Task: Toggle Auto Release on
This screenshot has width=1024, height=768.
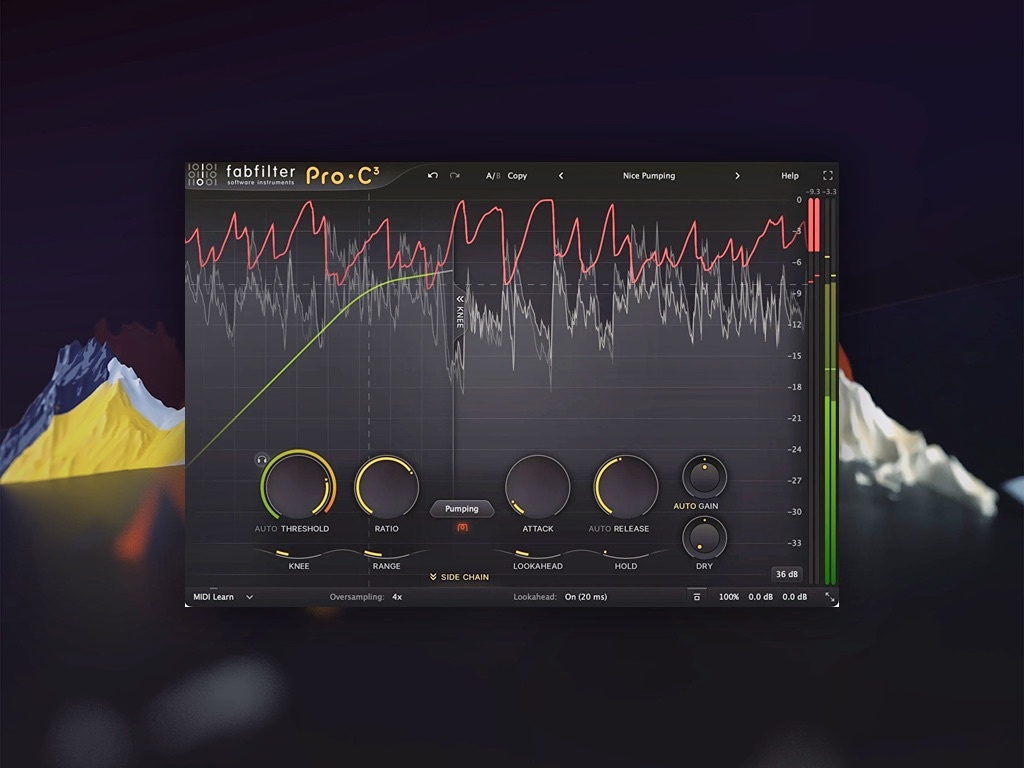Action: coord(599,529)
